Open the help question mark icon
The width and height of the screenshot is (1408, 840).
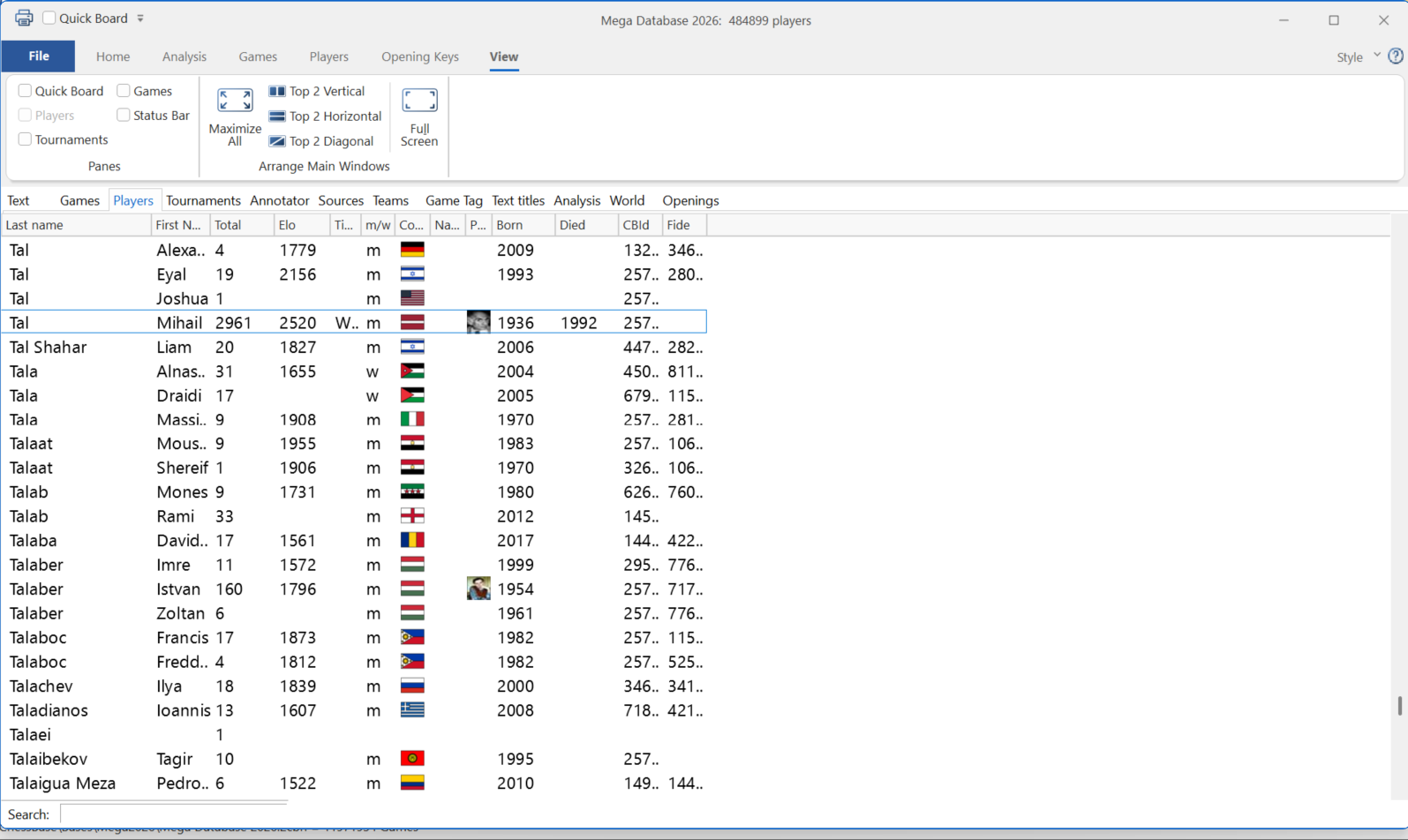coord(1396,56)
